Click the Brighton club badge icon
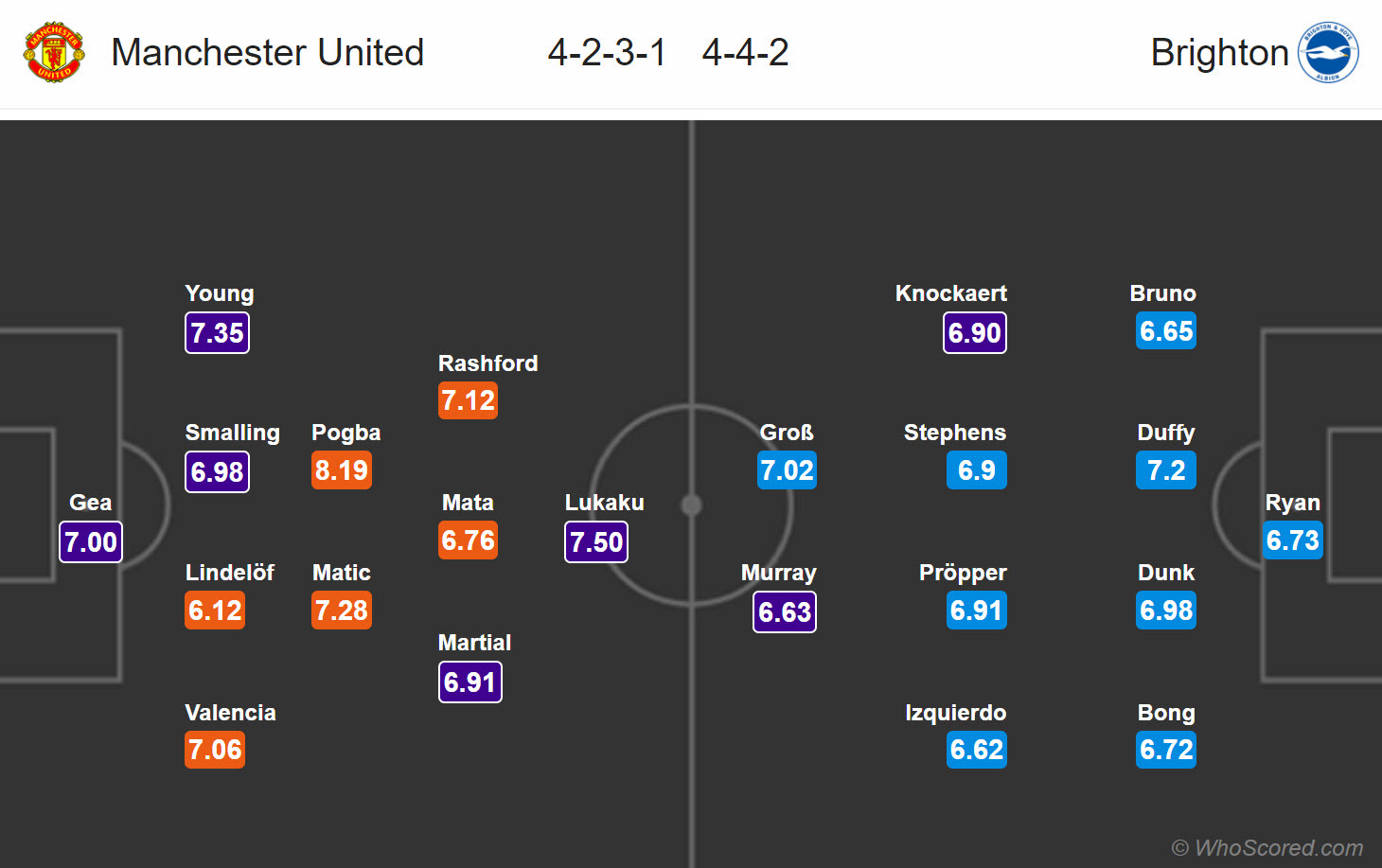1382x868 pixels. click(x=1327, y=52)
